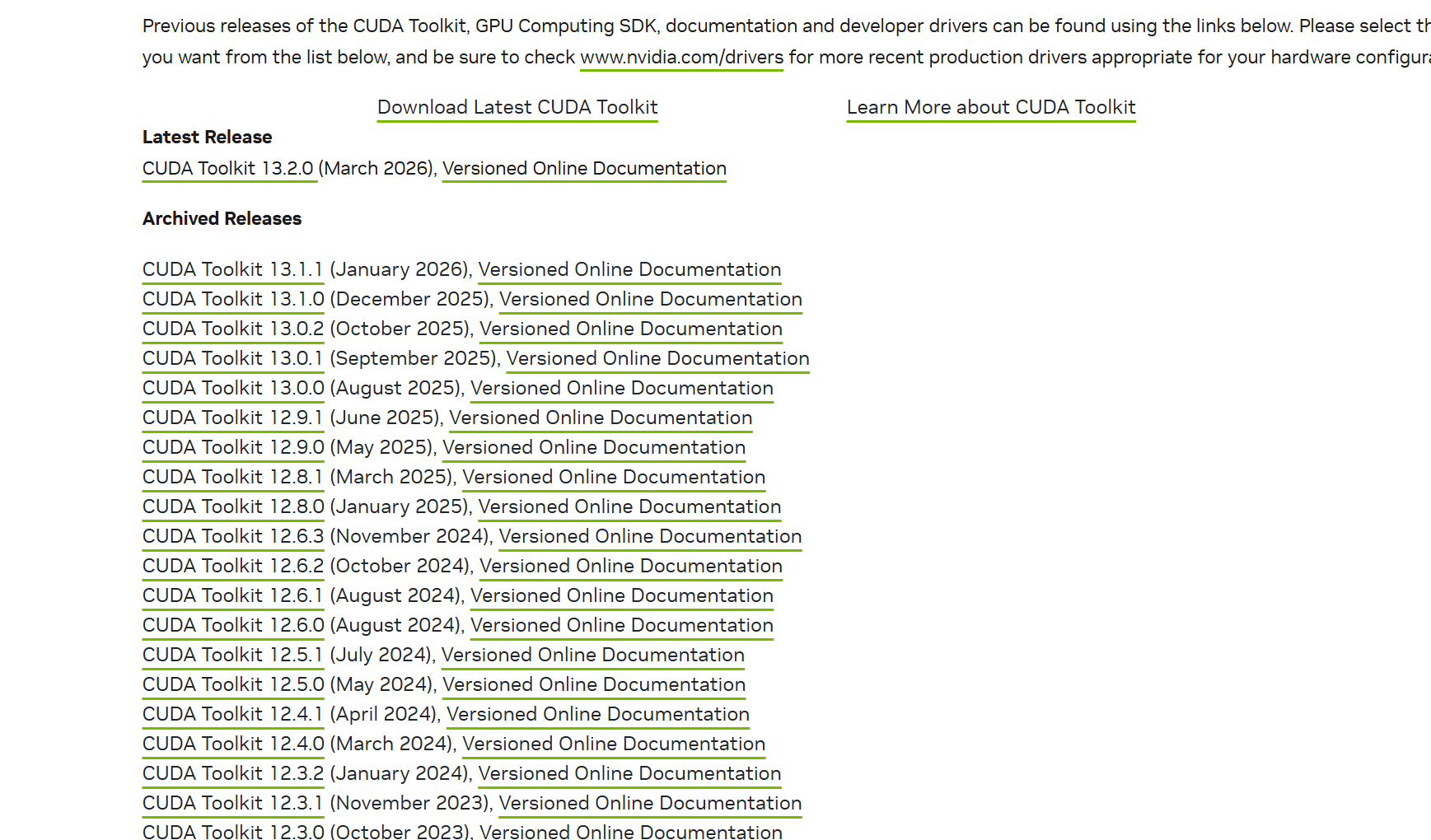
Task: View documentation for 12.4.1 (April 2024)
Action: [x=598, y=715]
